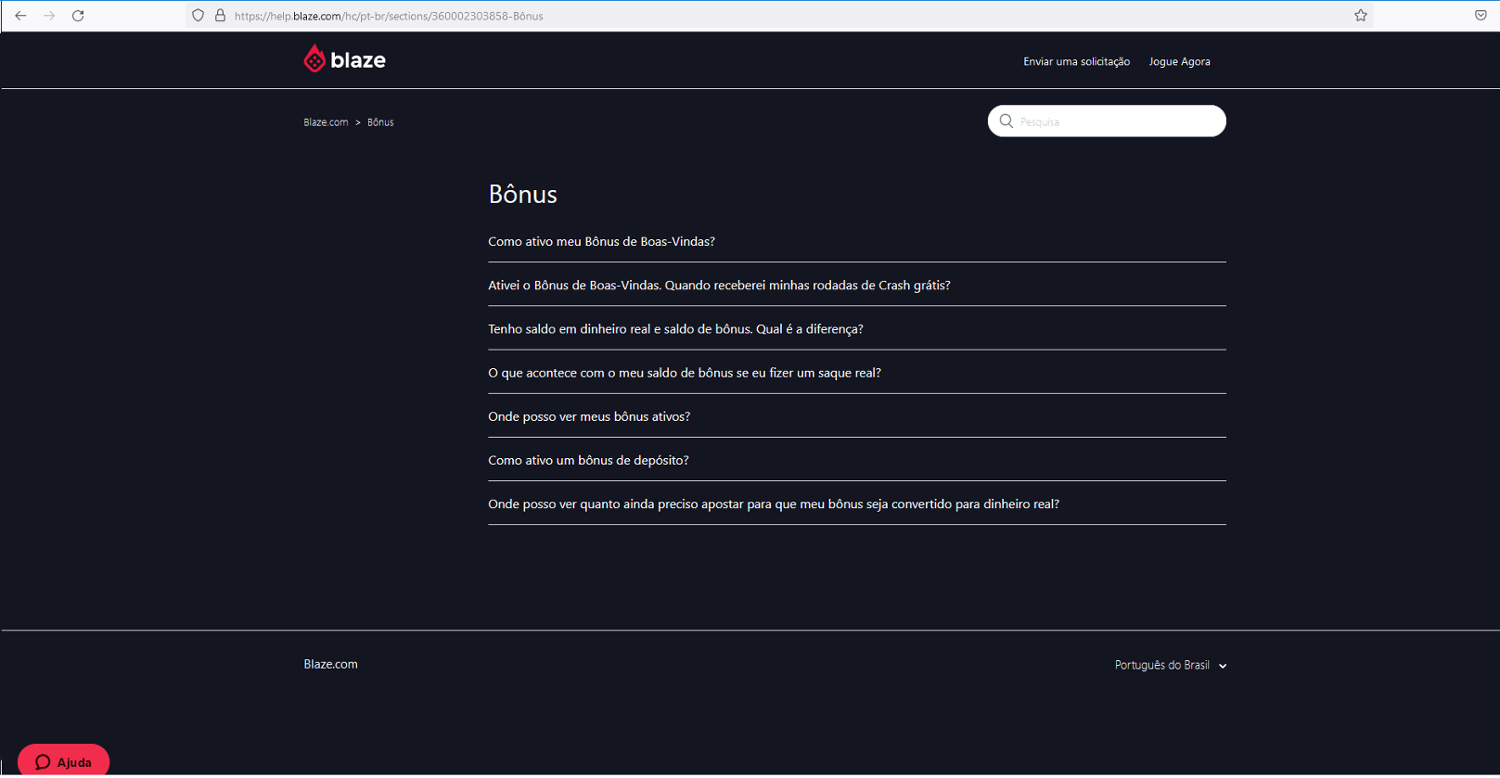Go to Jogue Agora

(x=1179, y=62)
